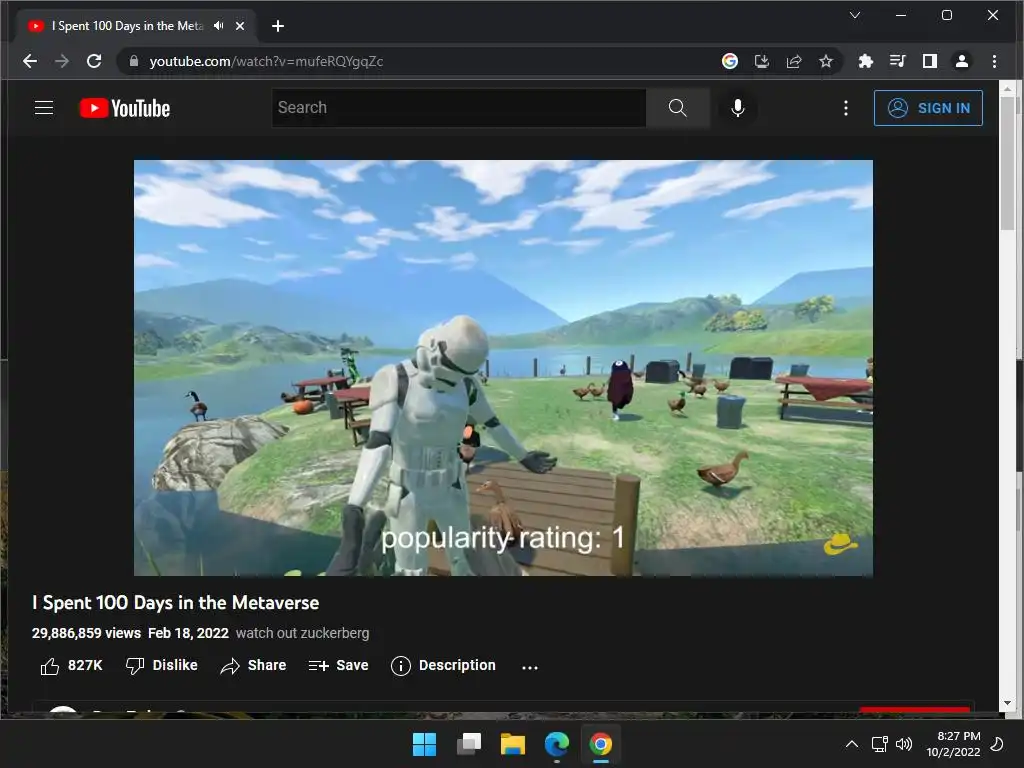The height and width of the screenshot is (768, 1024).
Task: Open the Google icon in address bar
Action: click(x=729, y=61)
